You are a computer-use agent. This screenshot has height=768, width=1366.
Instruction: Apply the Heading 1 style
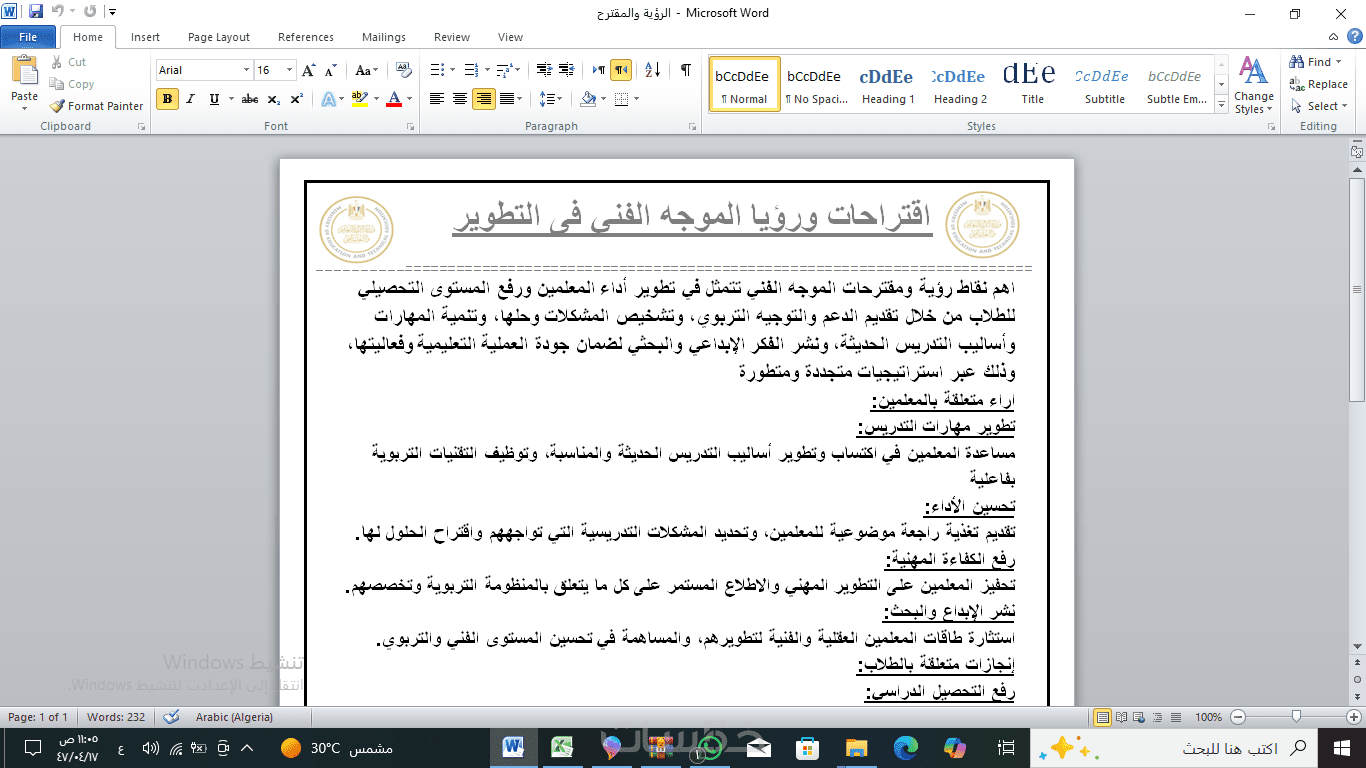coord(888,84)
